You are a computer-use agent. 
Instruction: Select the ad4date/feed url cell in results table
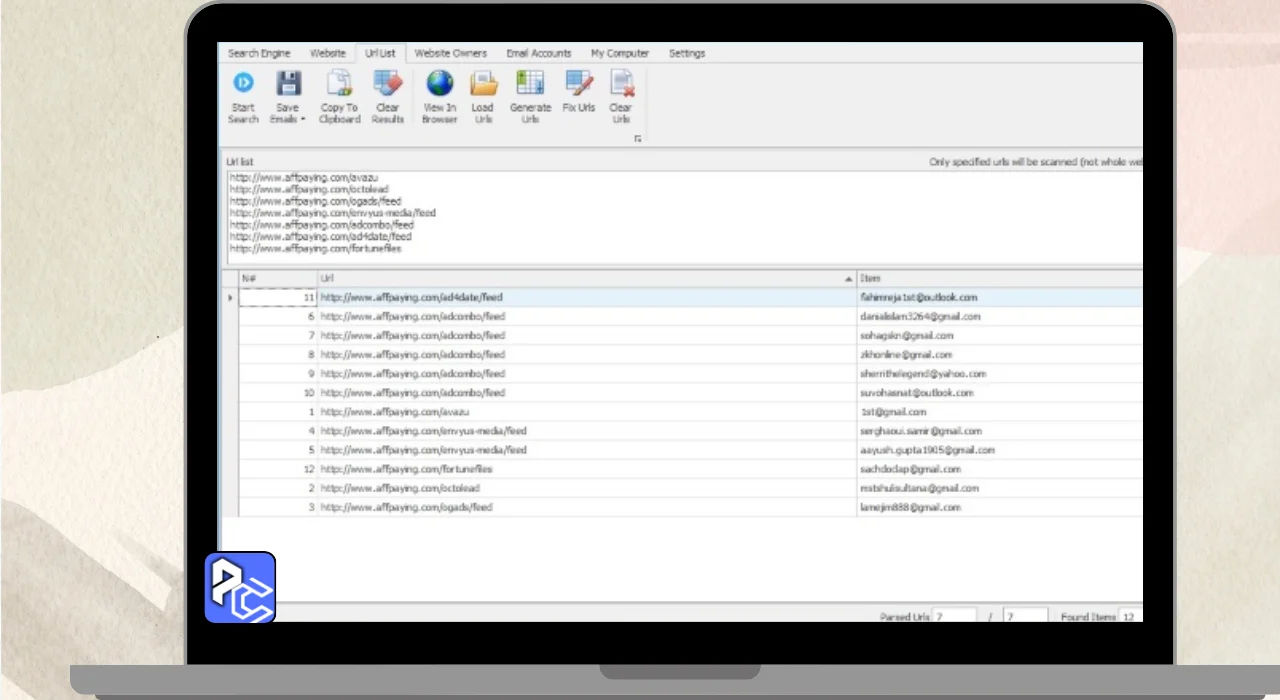click(587, 298)
